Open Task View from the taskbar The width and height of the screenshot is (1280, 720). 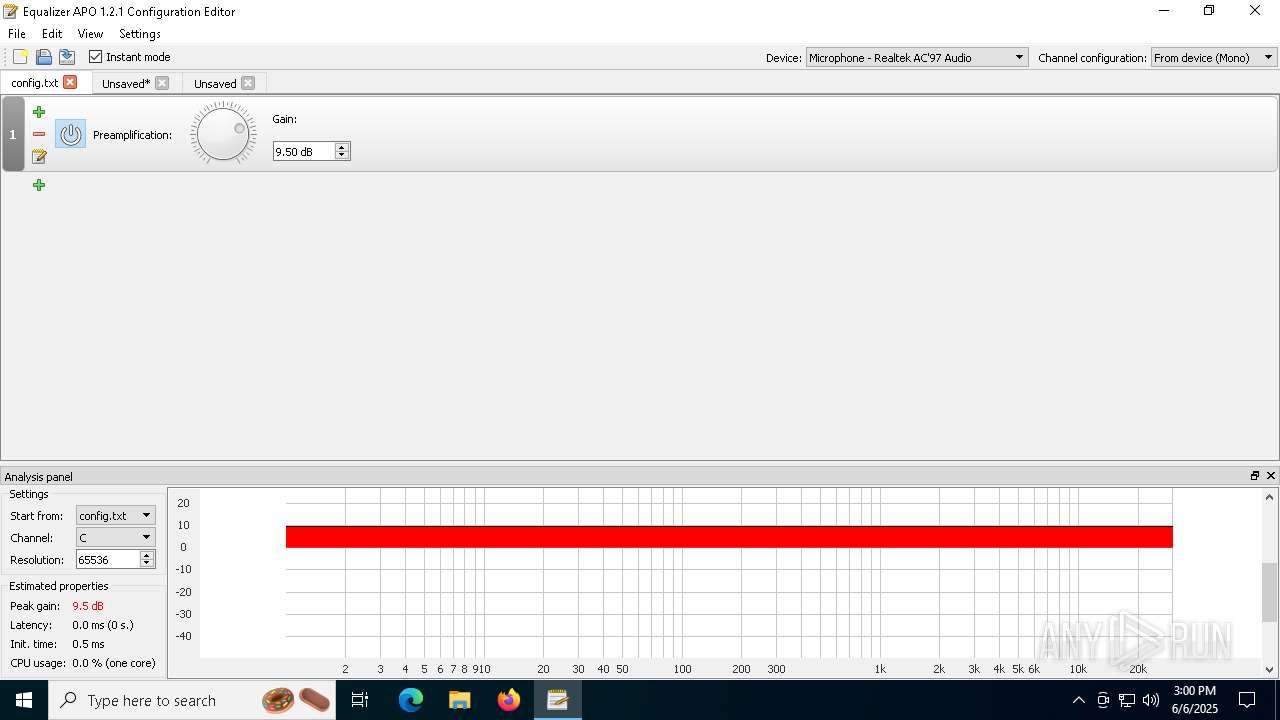[361, 700]
